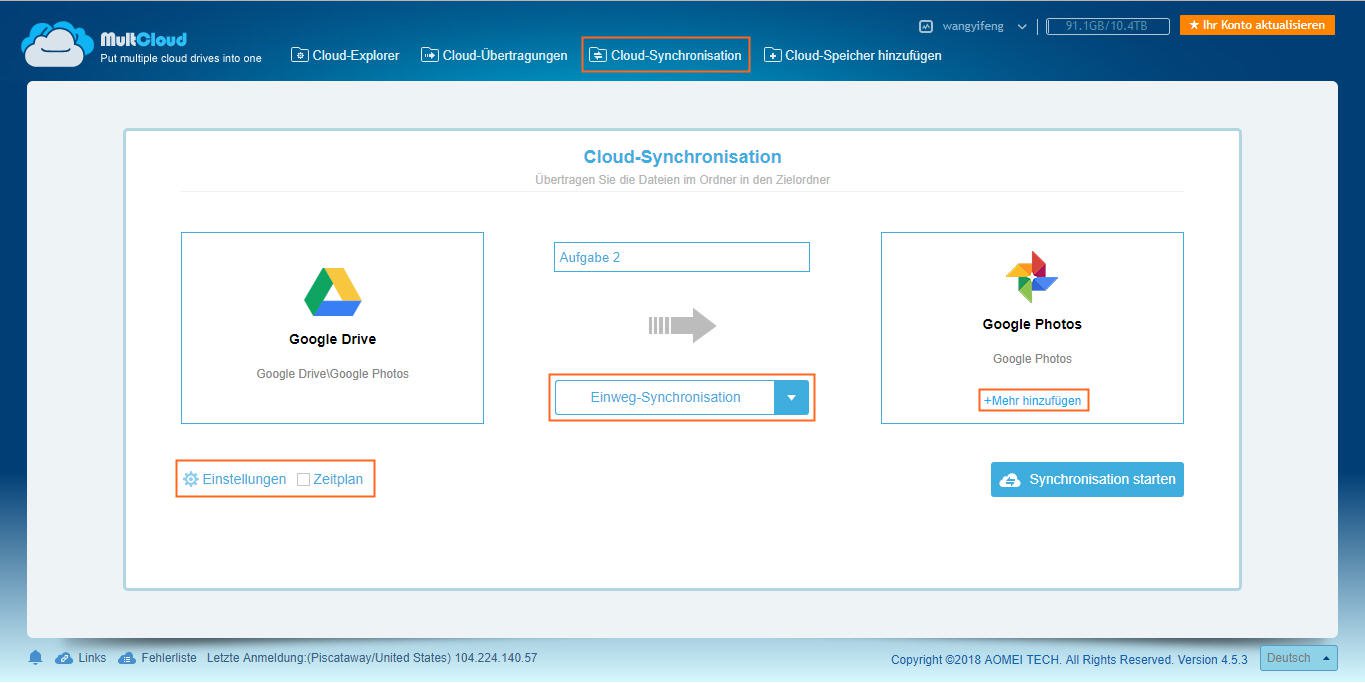Open the Links entry in footer
This screenshot has height=683, width=1365.
[x=92, y=658]
